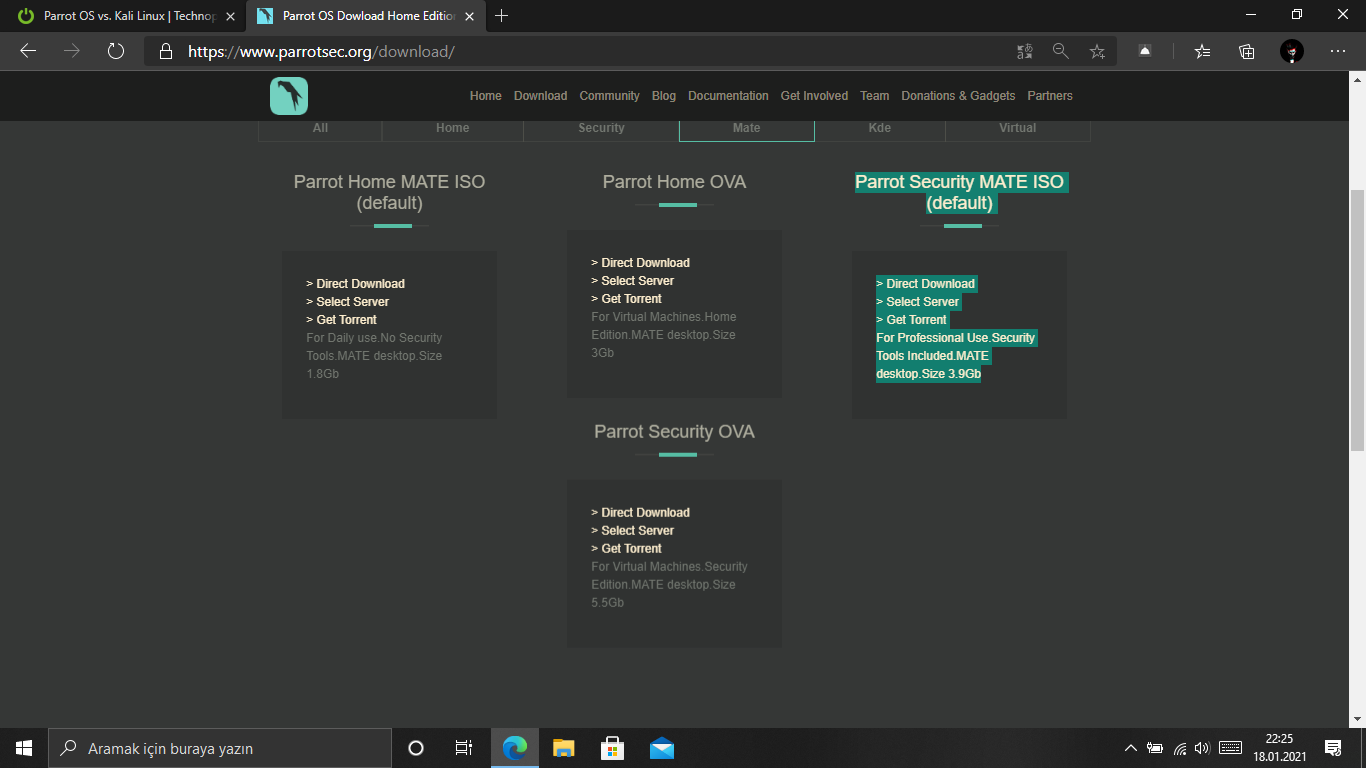
Task: Open the taskbar clock showing 22:25
Action: (x=1279, y=748)
